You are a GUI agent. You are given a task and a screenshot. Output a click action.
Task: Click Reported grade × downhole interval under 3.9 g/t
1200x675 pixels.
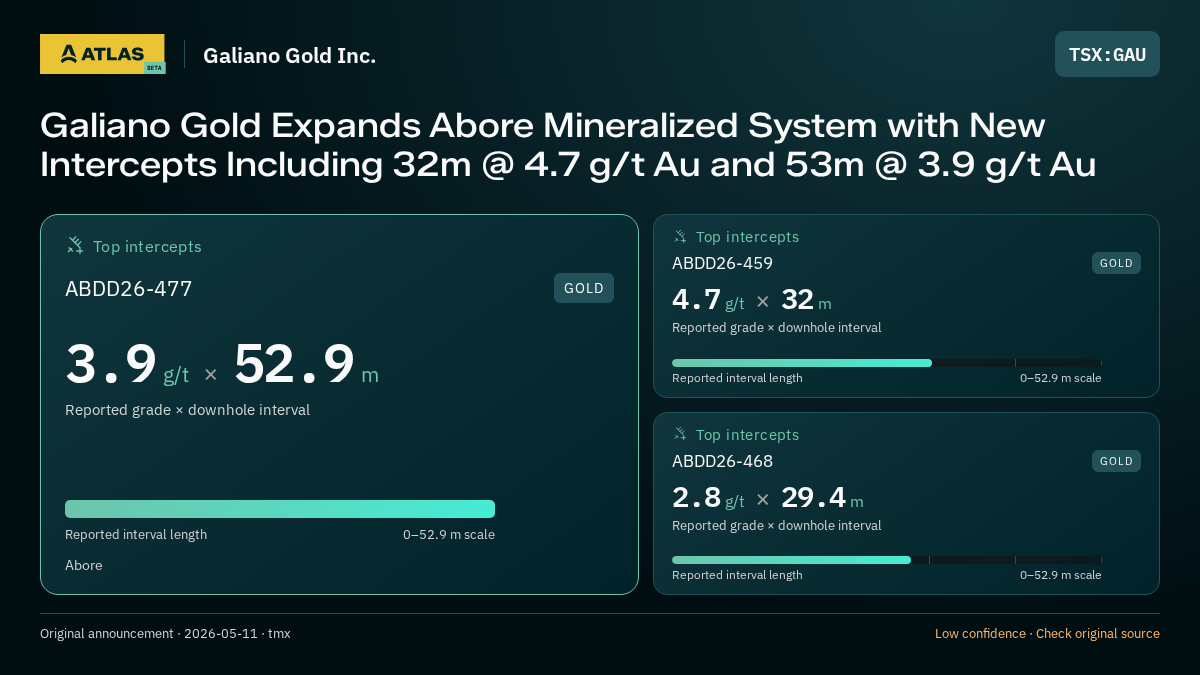point(187,410)
